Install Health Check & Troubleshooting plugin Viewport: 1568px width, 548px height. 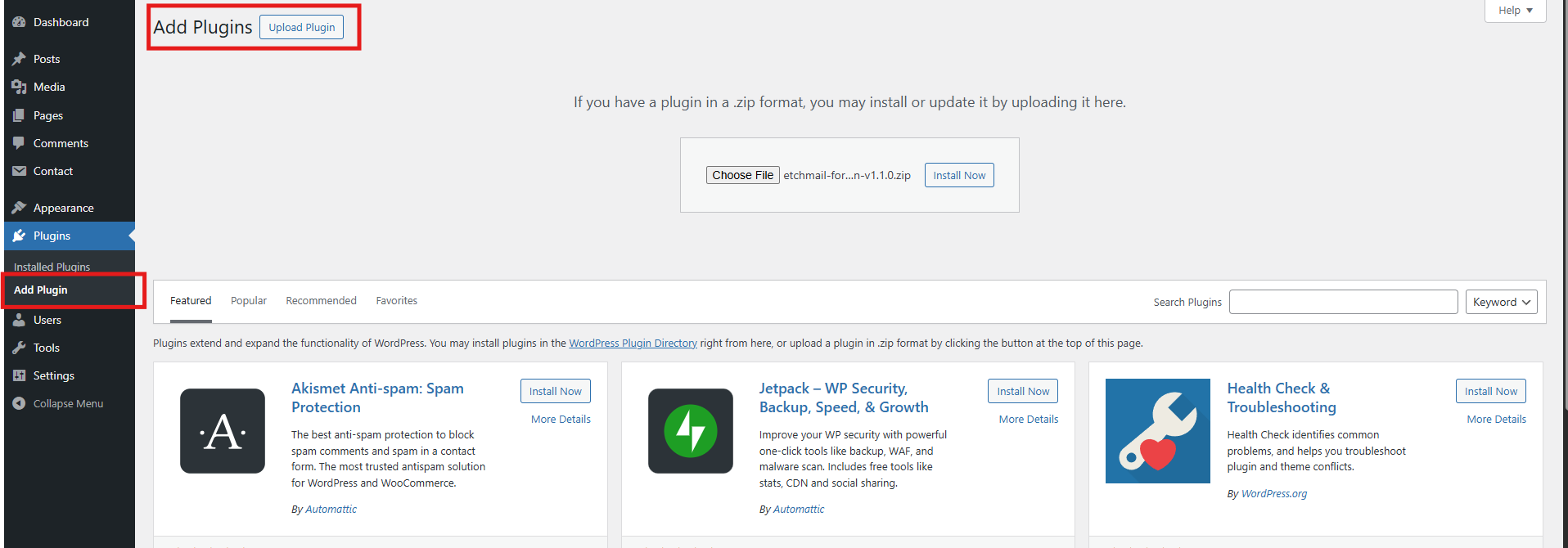click(x=1491, y=391)
